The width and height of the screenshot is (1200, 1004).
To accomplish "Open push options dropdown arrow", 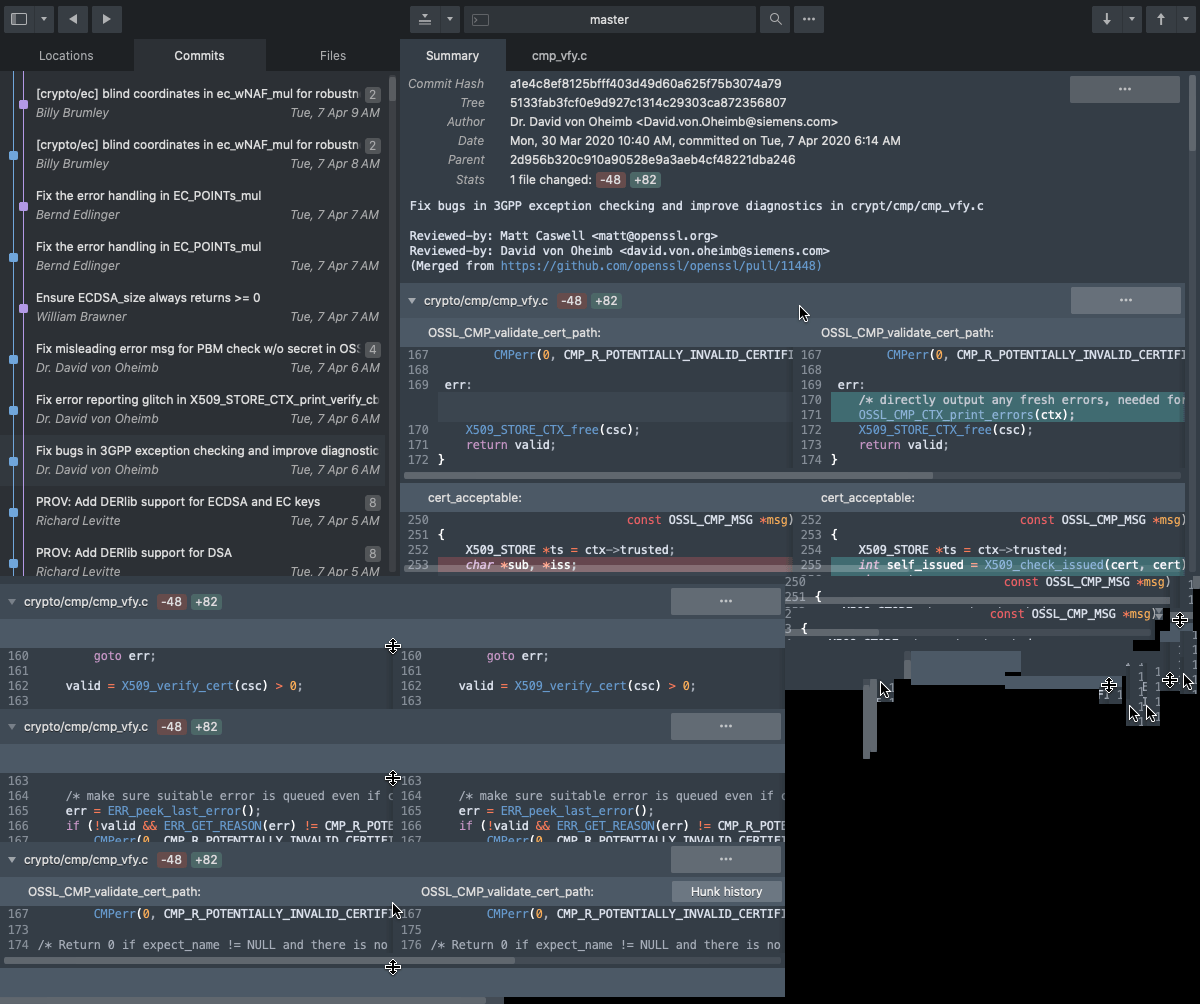I will coord(1185,19).
